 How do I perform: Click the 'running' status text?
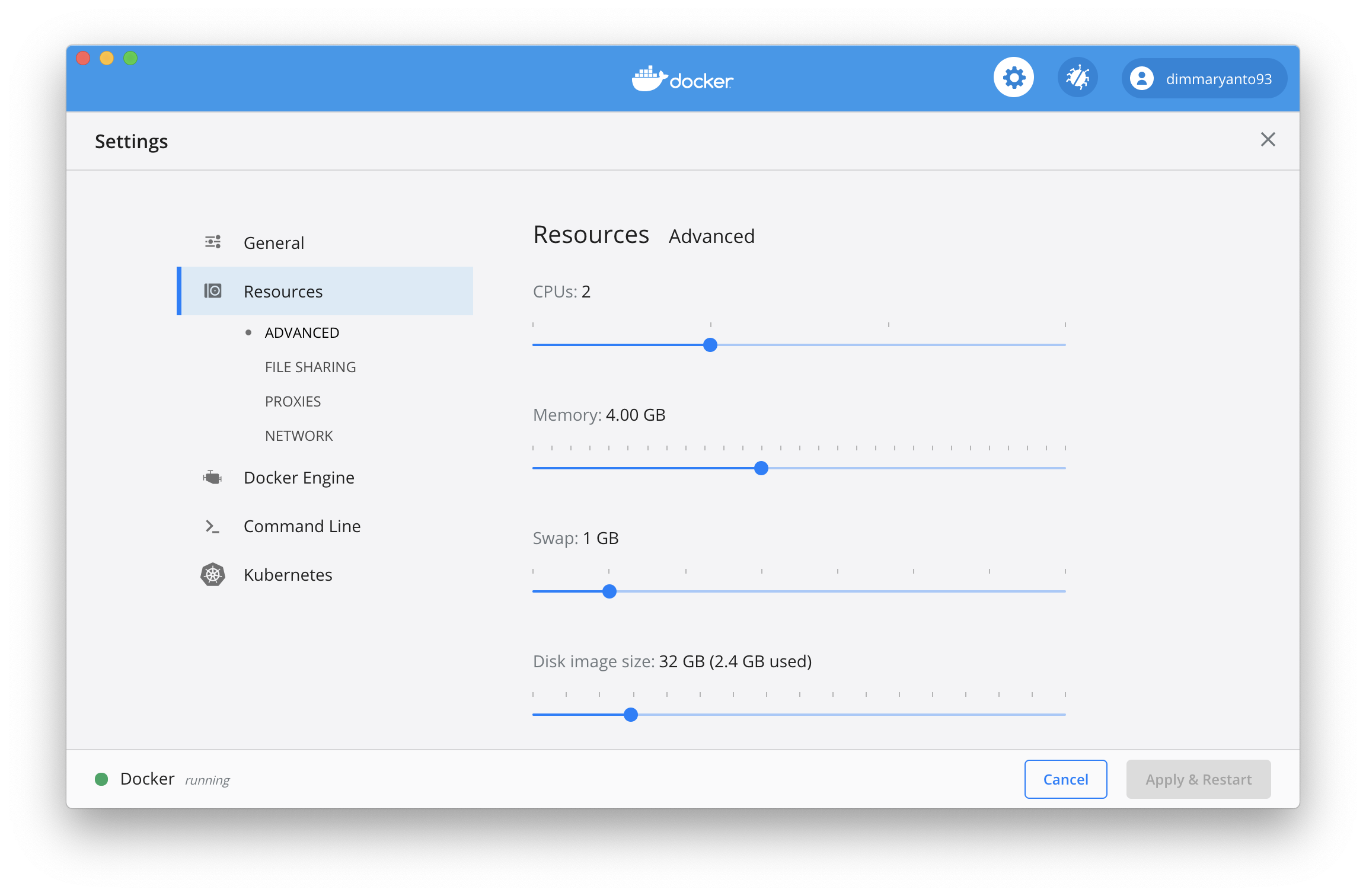(207, 780)
